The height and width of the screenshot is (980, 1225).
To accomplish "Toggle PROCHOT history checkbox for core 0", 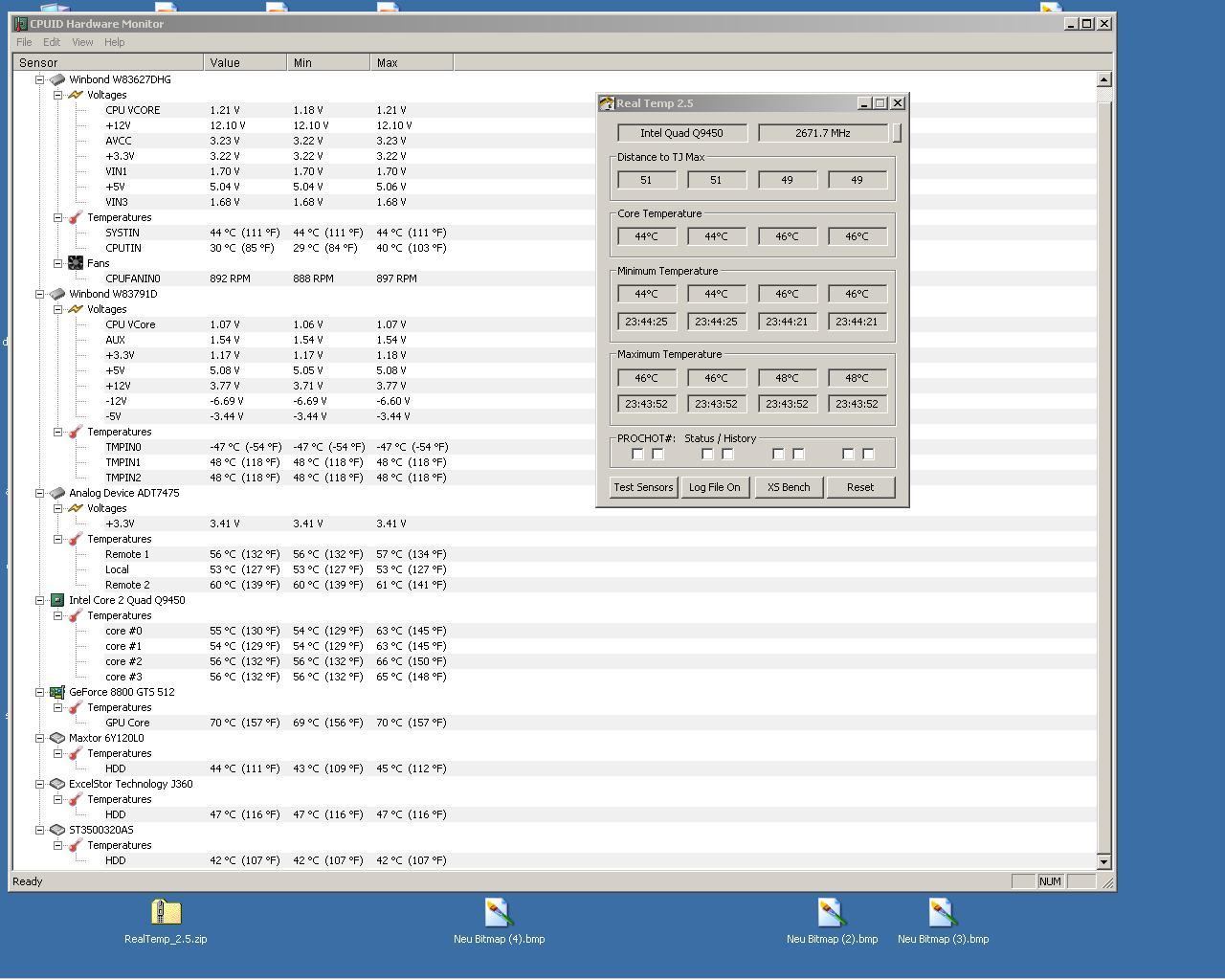I will [657, 454].
